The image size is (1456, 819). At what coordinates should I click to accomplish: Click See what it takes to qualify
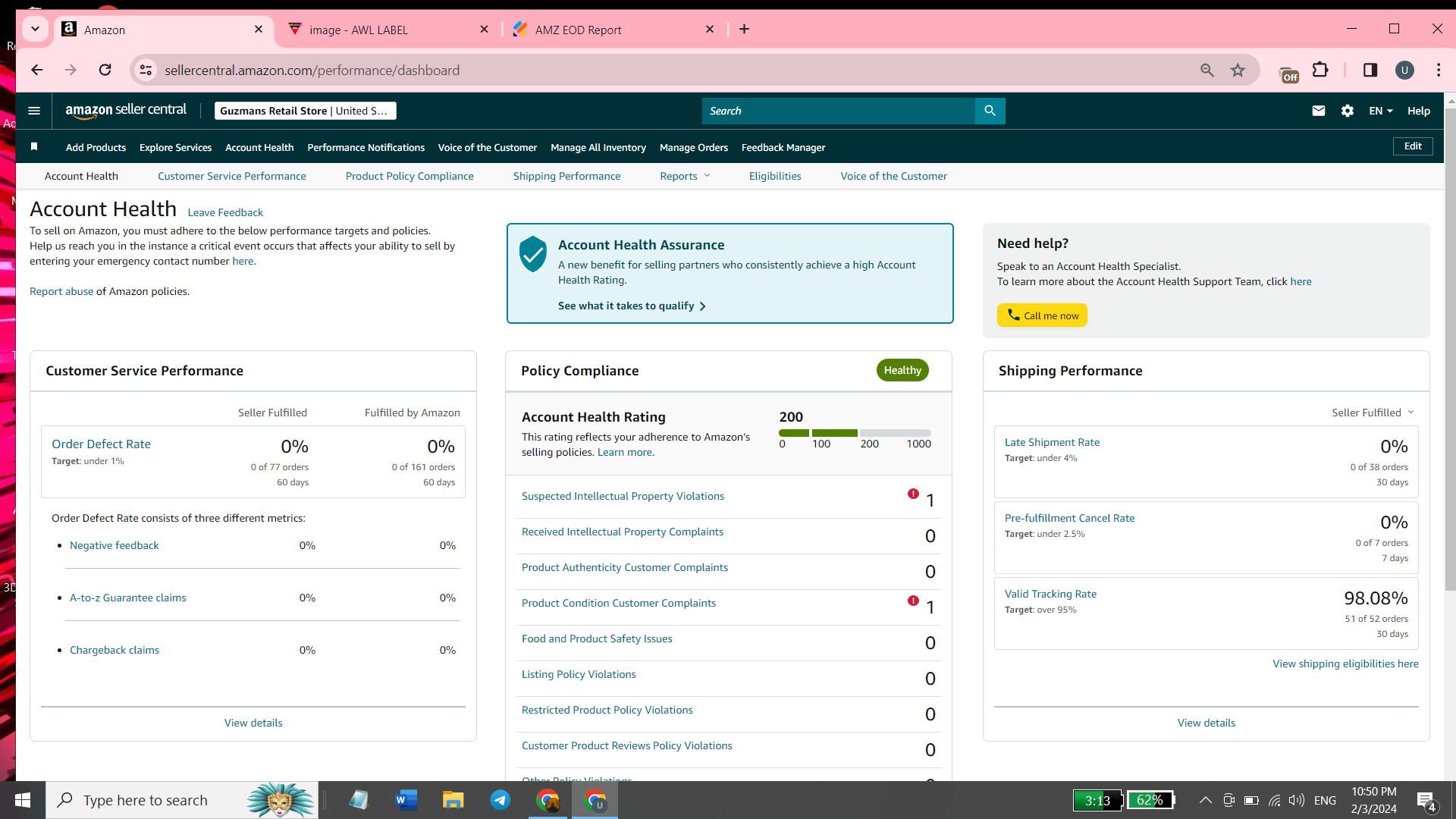click(x=632, y=306)
